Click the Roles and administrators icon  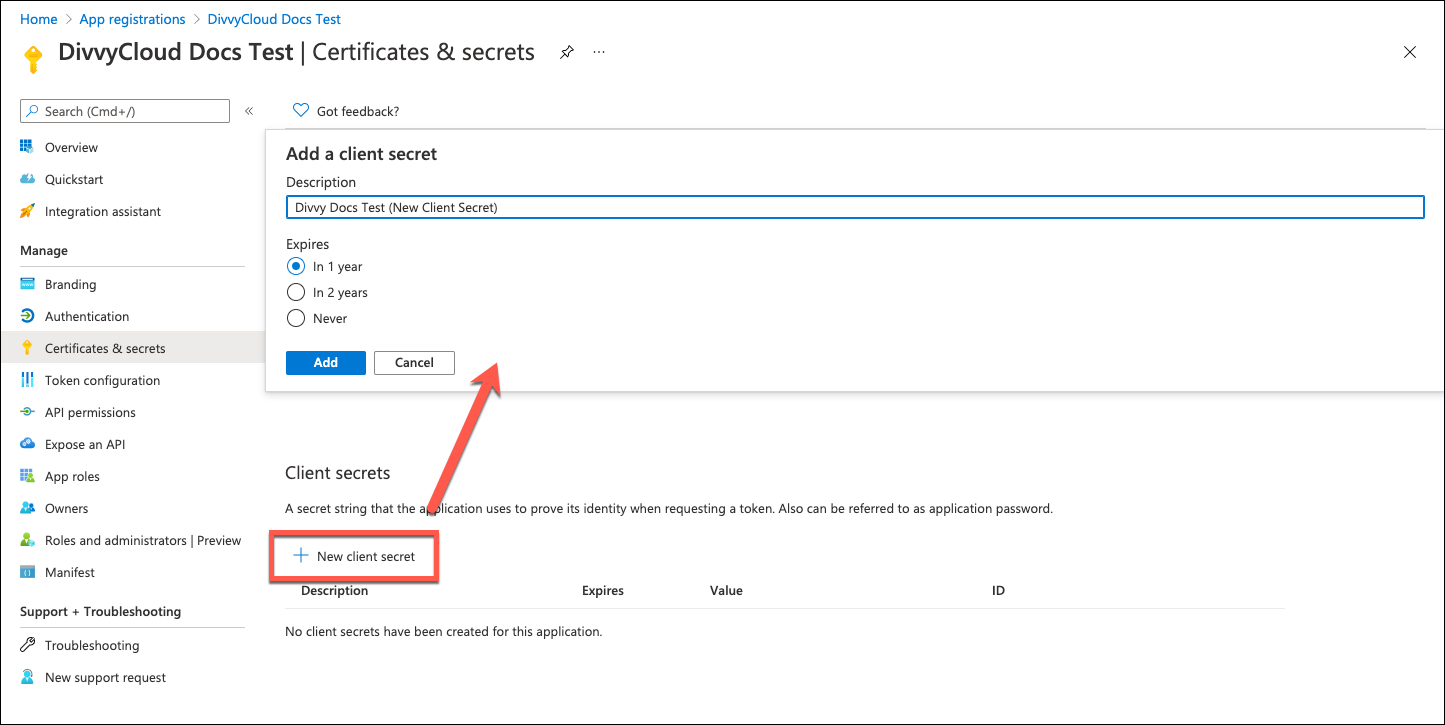pyautogui.click(x=27, y=540)
